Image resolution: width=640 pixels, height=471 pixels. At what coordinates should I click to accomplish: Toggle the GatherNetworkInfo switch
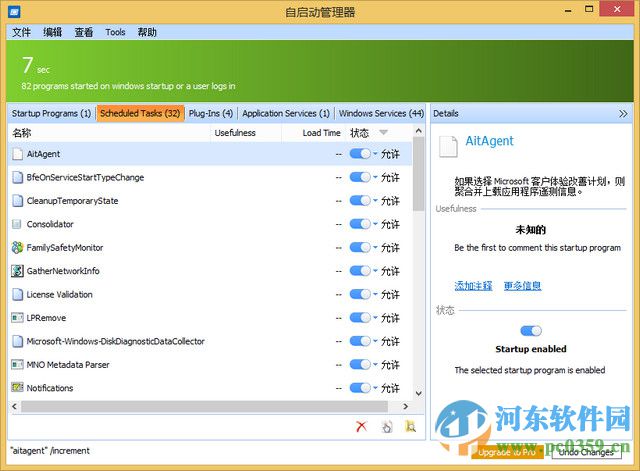pyautogui.click(x=360, y=271)
